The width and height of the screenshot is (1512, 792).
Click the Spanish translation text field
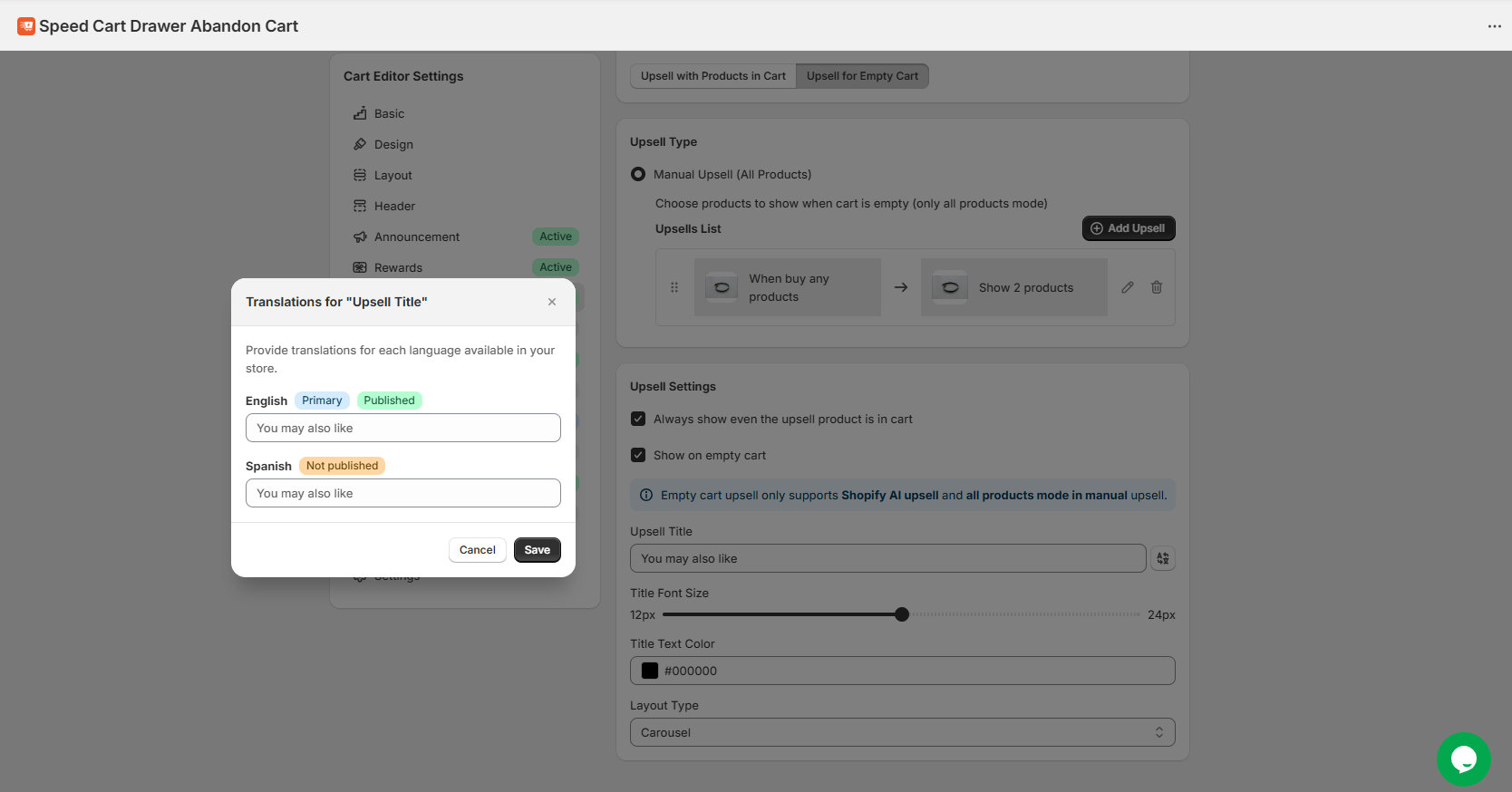click(403, 493)
